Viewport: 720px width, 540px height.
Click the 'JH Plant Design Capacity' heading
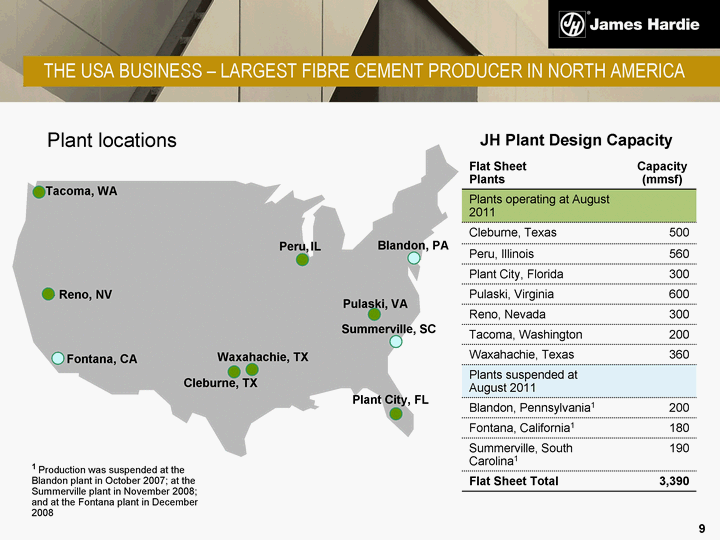click(576, 140)
